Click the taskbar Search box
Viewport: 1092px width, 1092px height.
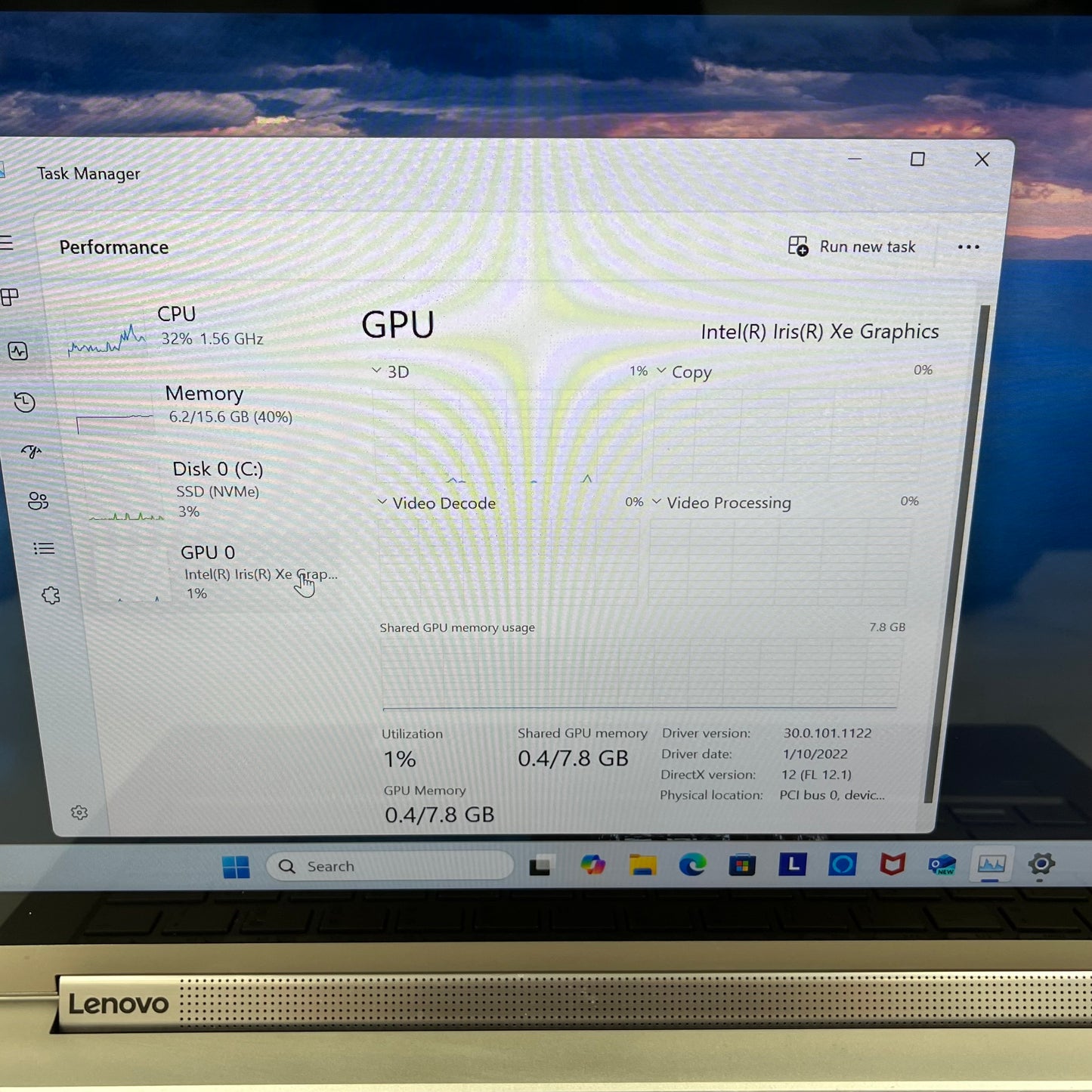click(x=389, y=866)
